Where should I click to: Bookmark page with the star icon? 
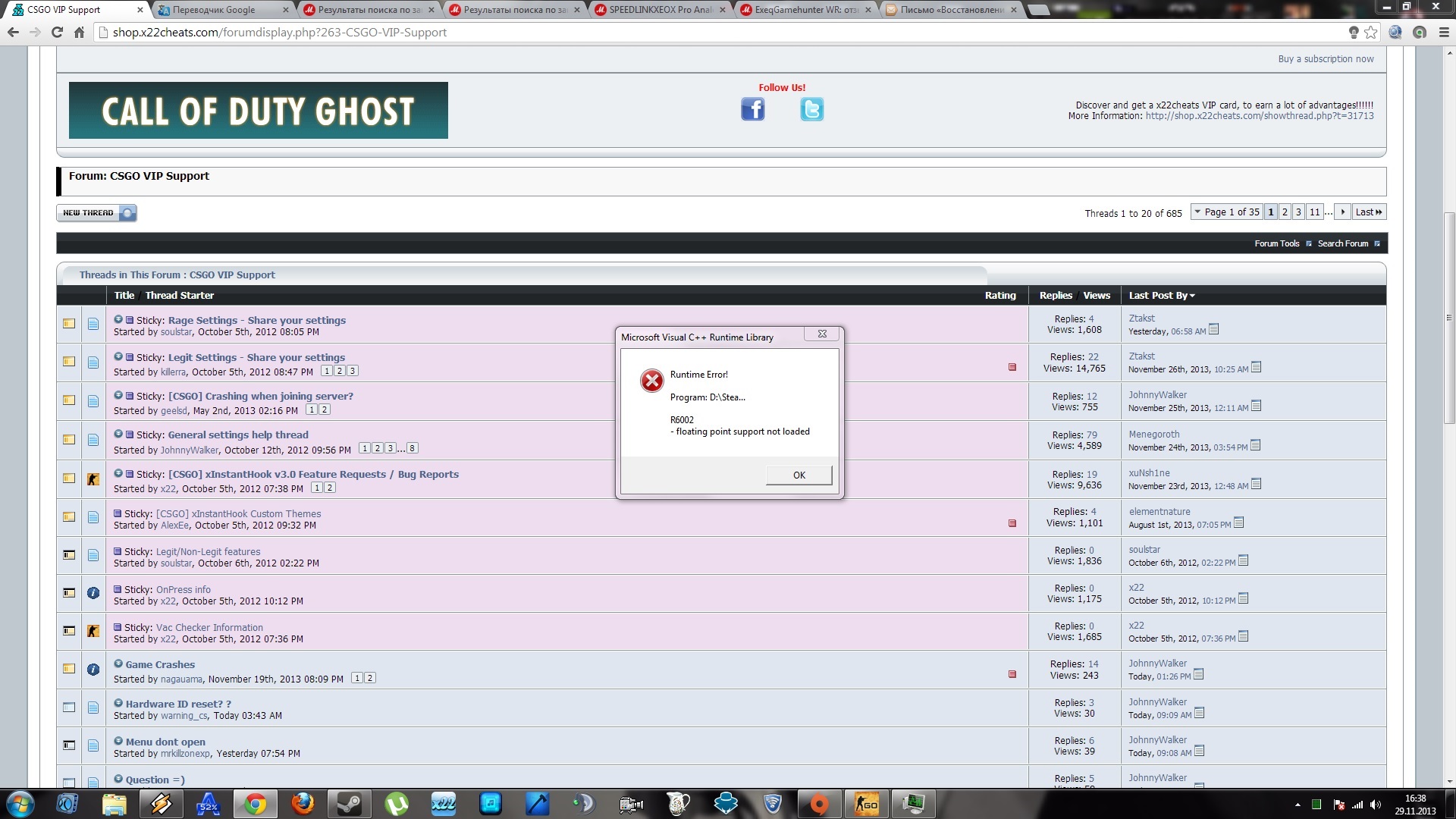(x=1370, y=33)
